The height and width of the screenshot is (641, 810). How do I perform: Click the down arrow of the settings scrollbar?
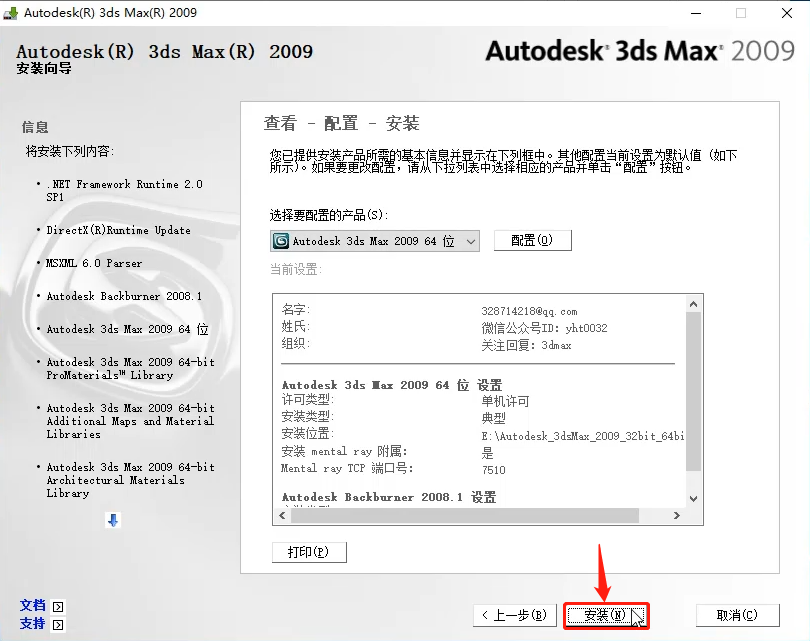coord(694,498)
